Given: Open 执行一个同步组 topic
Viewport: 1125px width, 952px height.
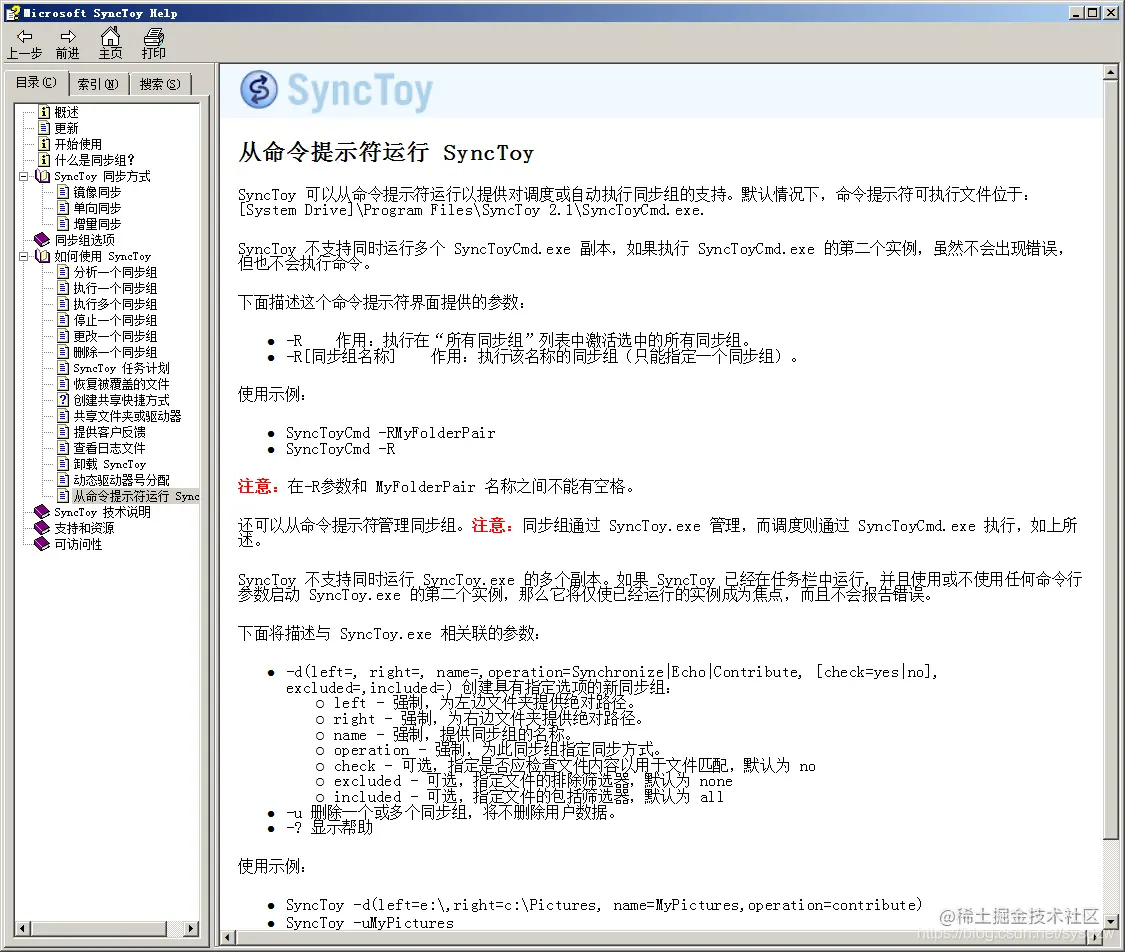Looking at the screenshot, I should (115, 288).
